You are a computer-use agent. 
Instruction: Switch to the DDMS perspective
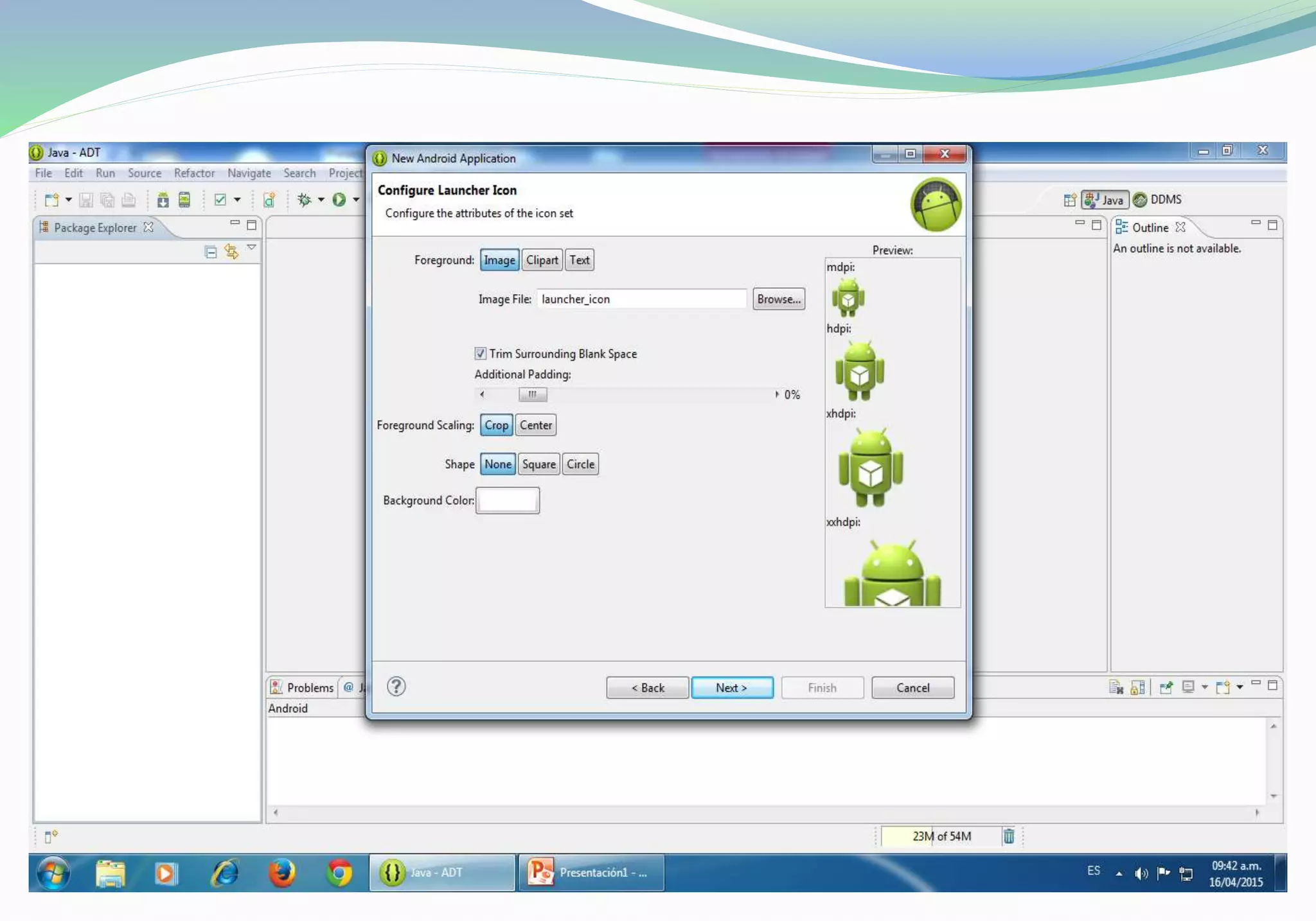(x=1158, y=200)
